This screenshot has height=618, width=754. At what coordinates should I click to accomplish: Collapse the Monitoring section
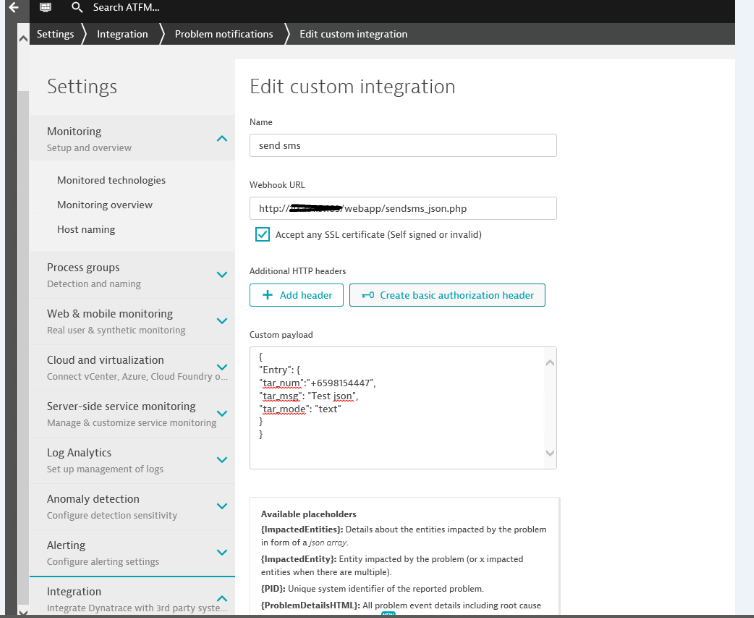(x=222, y=139)
